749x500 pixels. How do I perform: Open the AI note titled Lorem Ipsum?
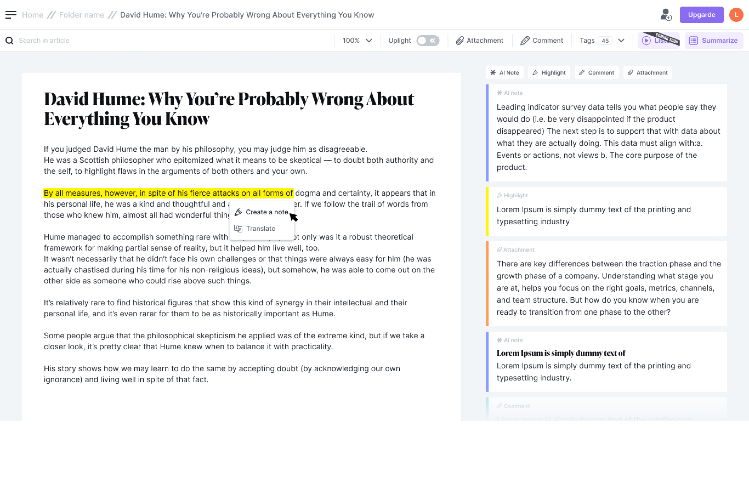(606, 362)
